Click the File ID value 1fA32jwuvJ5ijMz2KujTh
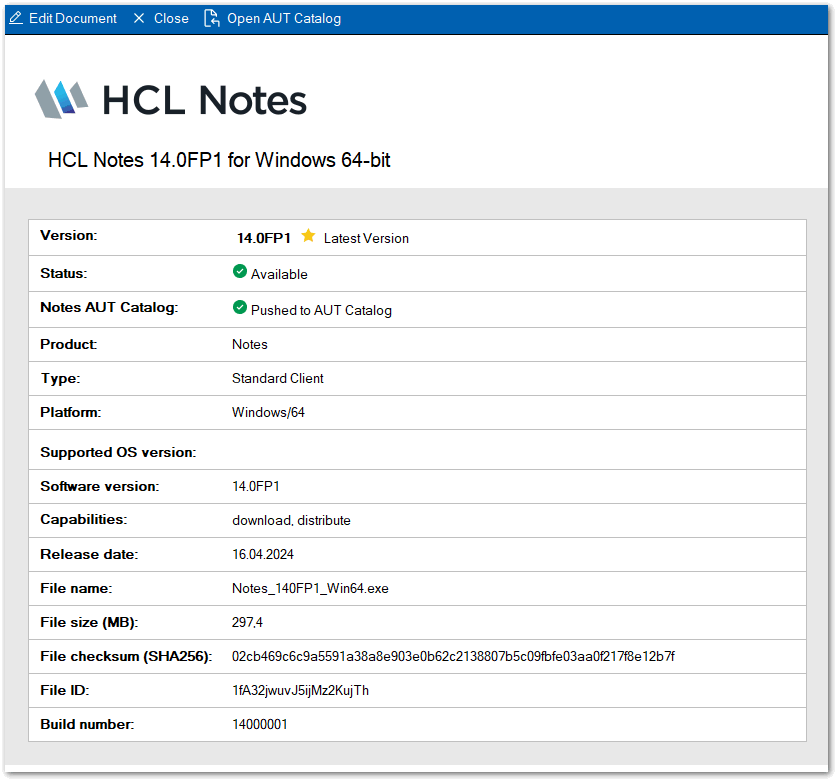This screenshot has width=837, height=781. click(x=301, y=691)
